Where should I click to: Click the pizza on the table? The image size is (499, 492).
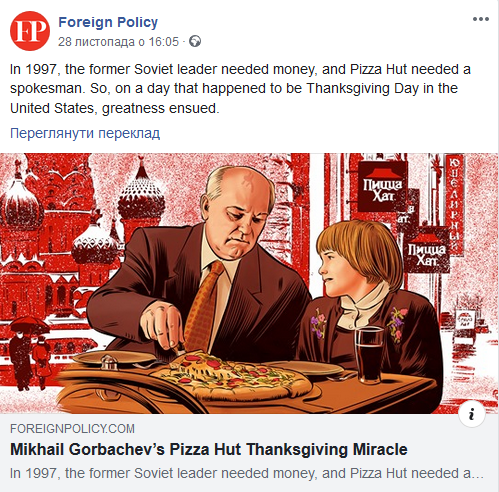(x=230, y=374)
